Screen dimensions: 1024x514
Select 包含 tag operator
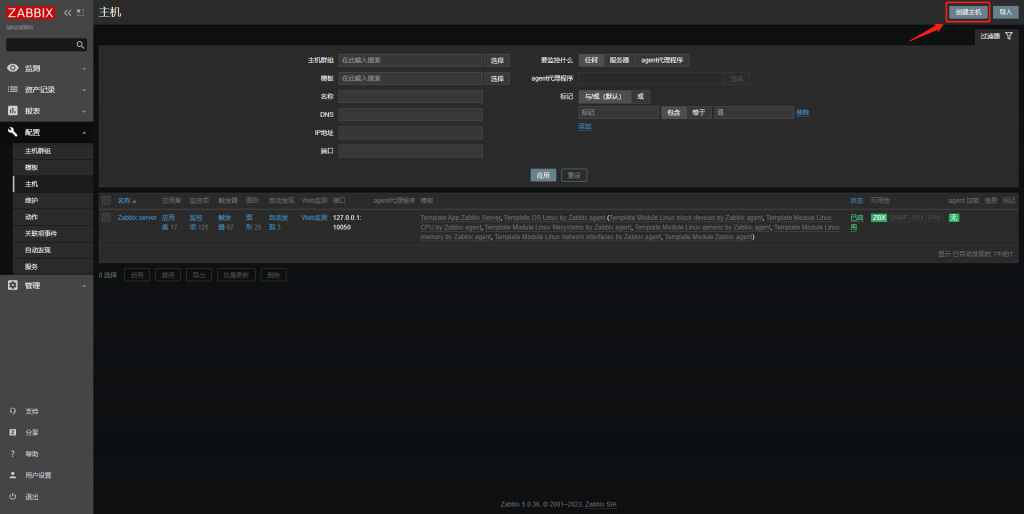pos(674,112)
